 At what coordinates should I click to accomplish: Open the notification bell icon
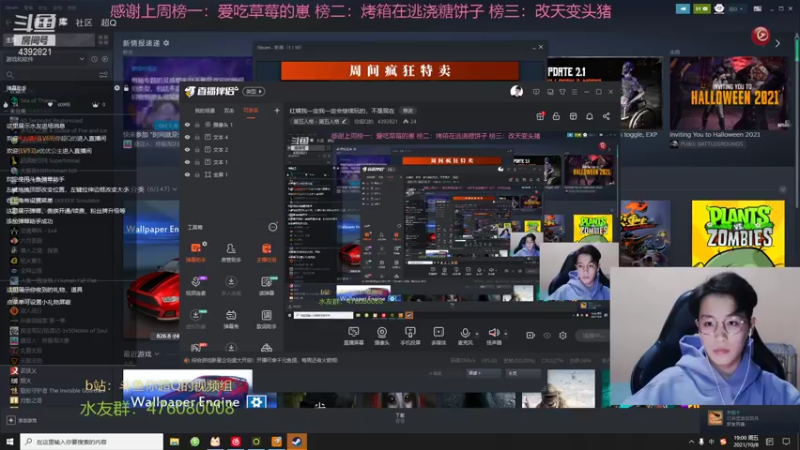pos(589,116)
